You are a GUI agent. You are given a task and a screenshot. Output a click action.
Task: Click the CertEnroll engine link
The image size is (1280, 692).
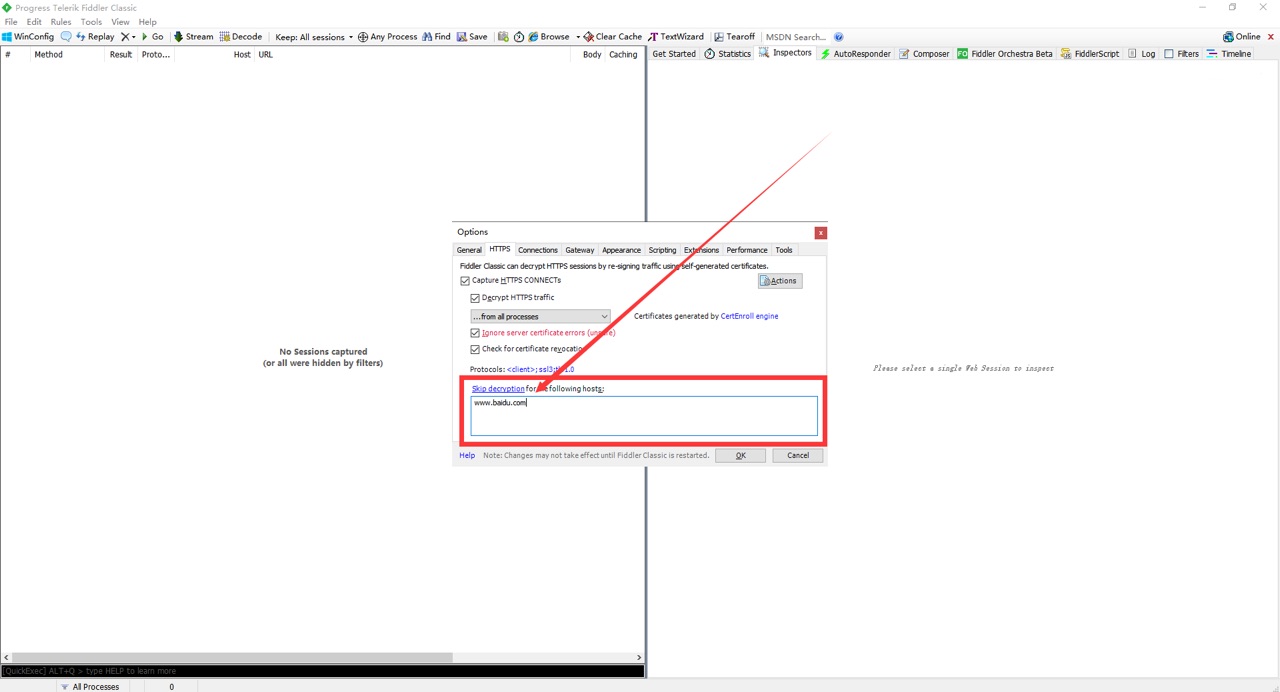pos(749,316)
